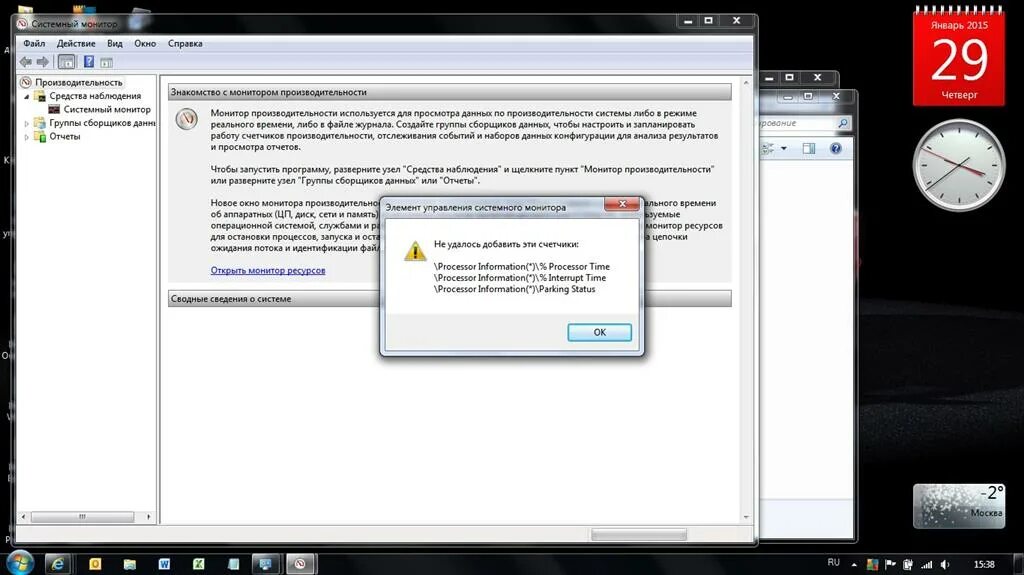The image size is (1024, 575).
Task: Click left arrow of tree horizontal scrollbar
Action: (x=24, y=517)
